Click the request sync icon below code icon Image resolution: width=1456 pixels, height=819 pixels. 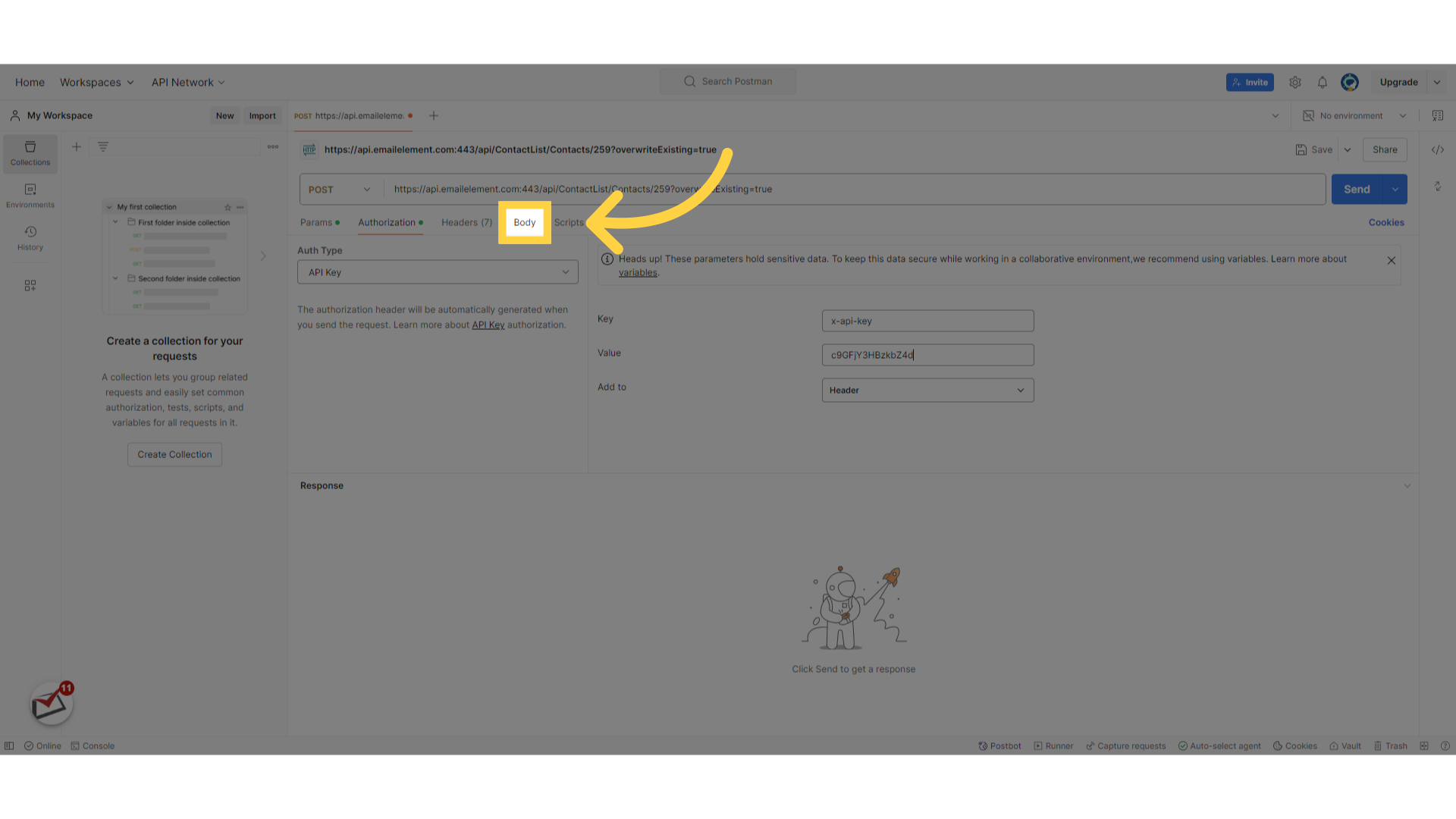pyautogui.click(x=1438, y=187)
